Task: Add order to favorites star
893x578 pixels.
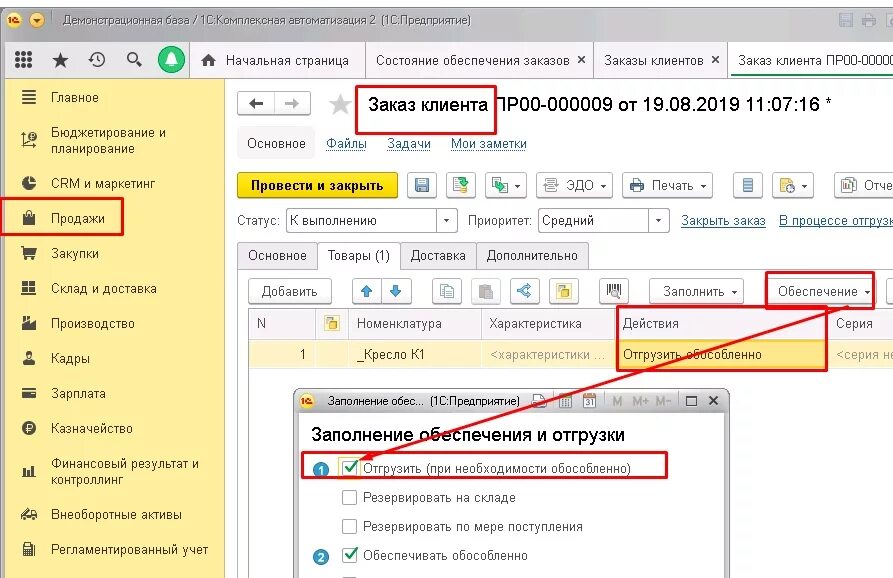Action: tap(340, 104)
